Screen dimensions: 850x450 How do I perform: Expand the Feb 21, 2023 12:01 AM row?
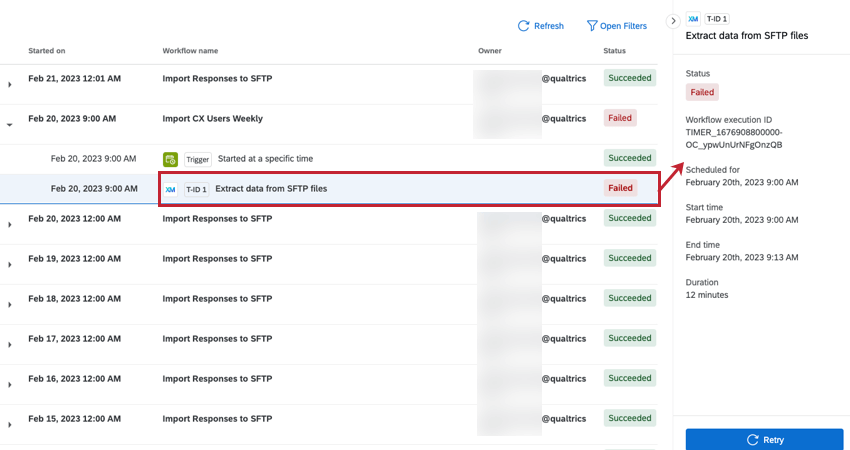10,85
